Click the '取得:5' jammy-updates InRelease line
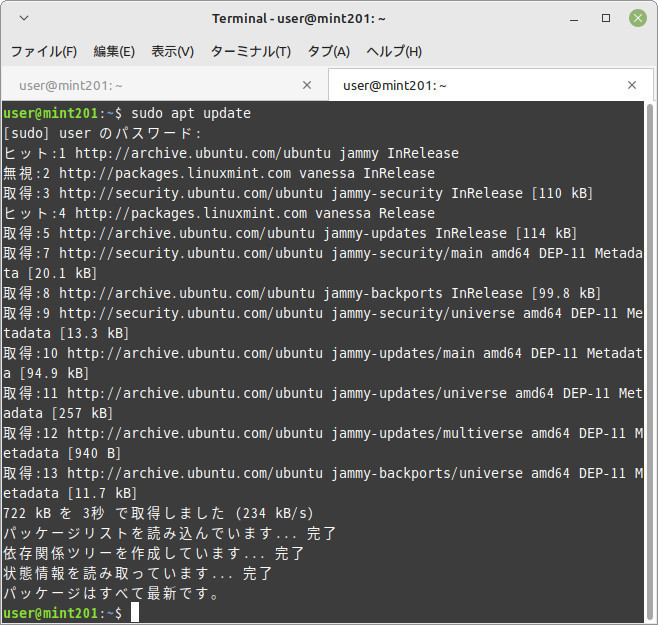Screen dimensions: 658x625 click(290, 233)
